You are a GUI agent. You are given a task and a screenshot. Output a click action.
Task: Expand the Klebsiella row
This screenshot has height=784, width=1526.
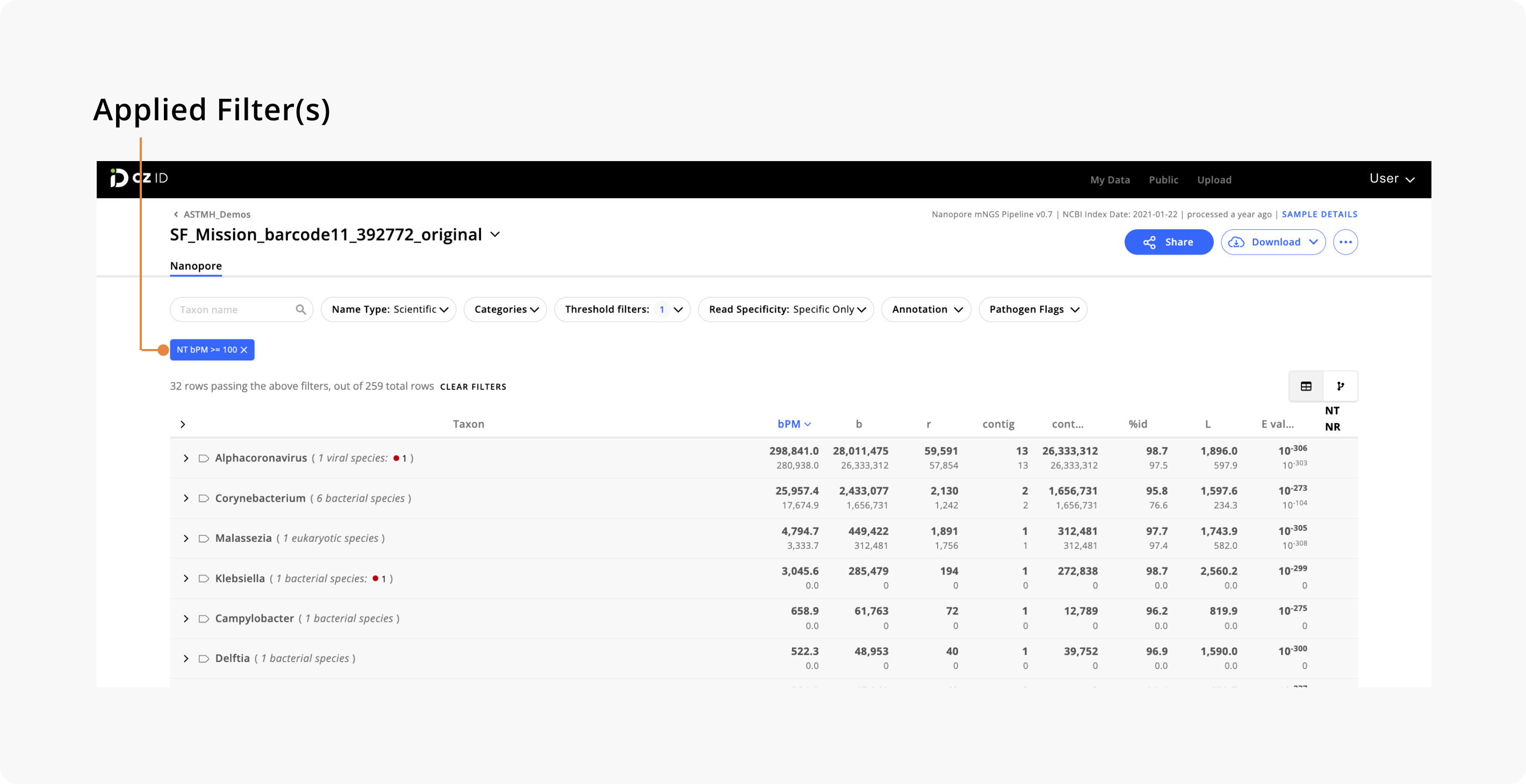[x=186, y=578]
